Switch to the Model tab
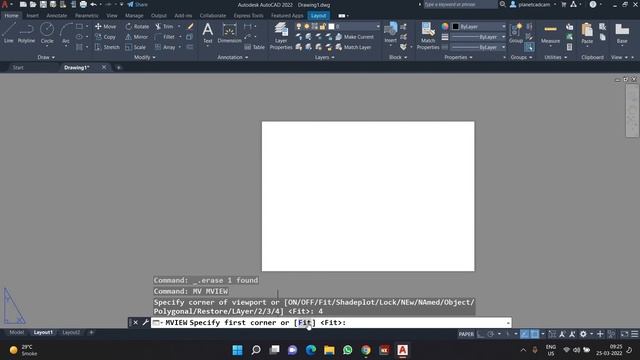The height and width of the screenshot is (360, 640). [17, 333]
